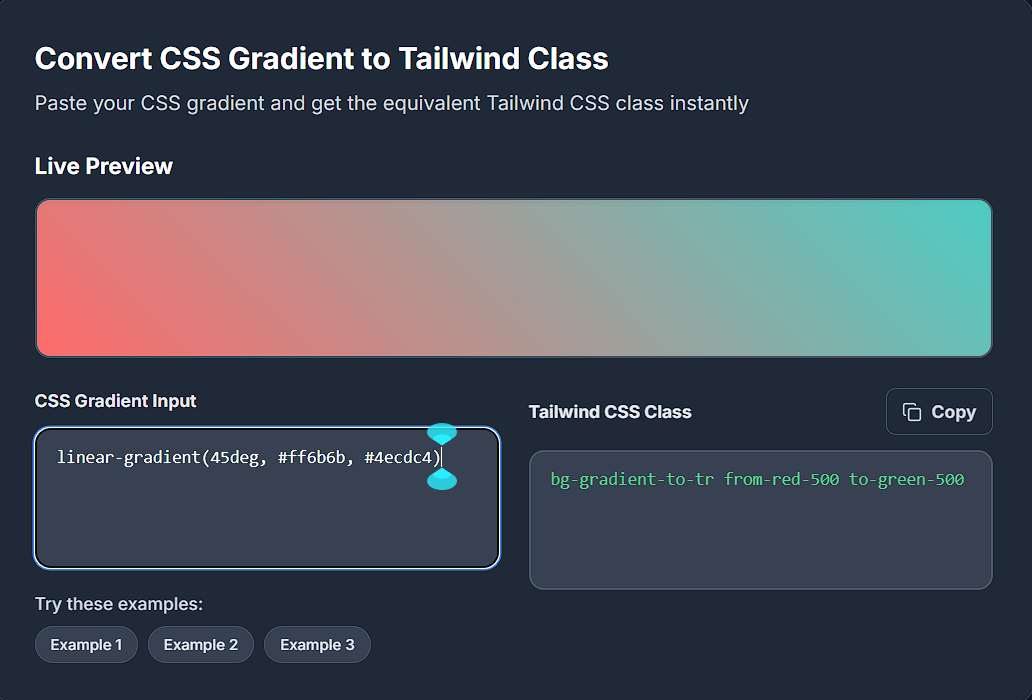Click the Convert CSS Gradient to Tailwind Class title

coord(322,58)
